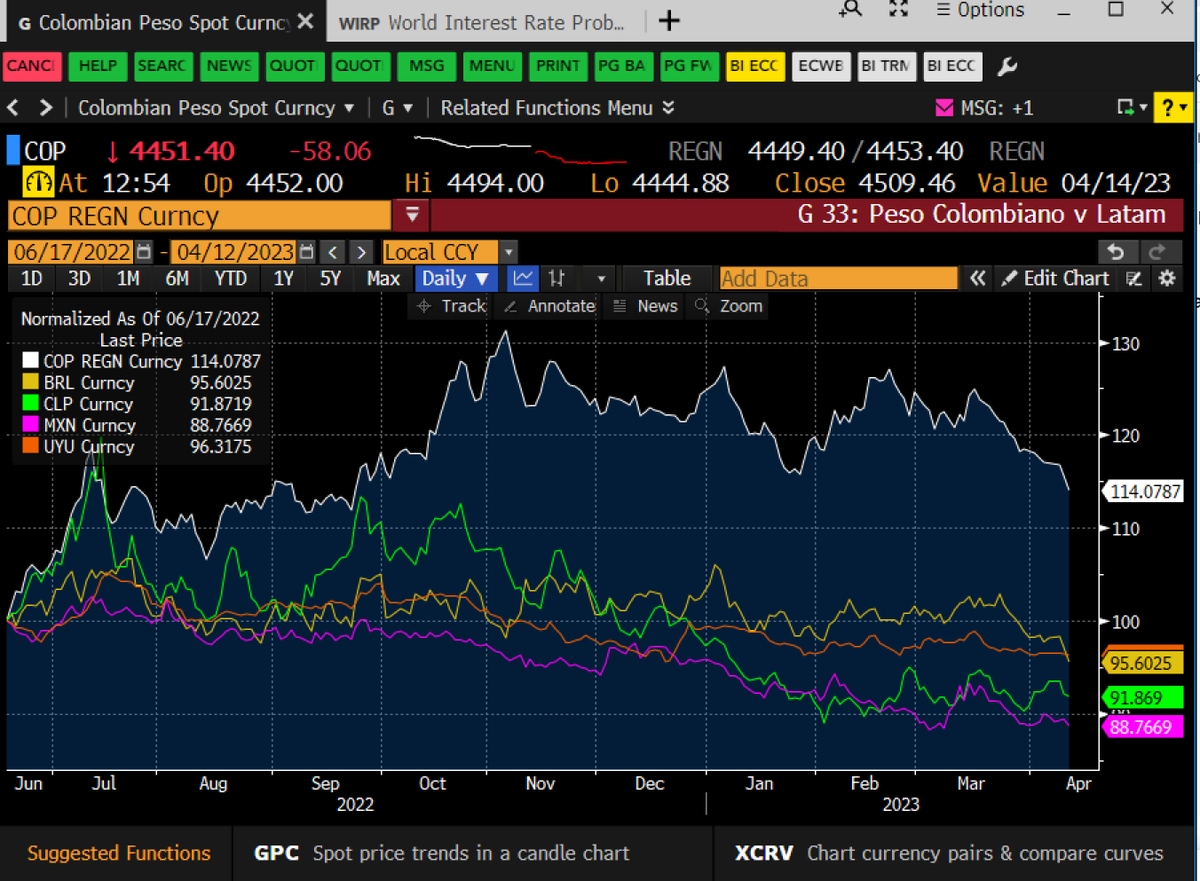
Task: Select the line chart type icon
Action: coord(523,279)
